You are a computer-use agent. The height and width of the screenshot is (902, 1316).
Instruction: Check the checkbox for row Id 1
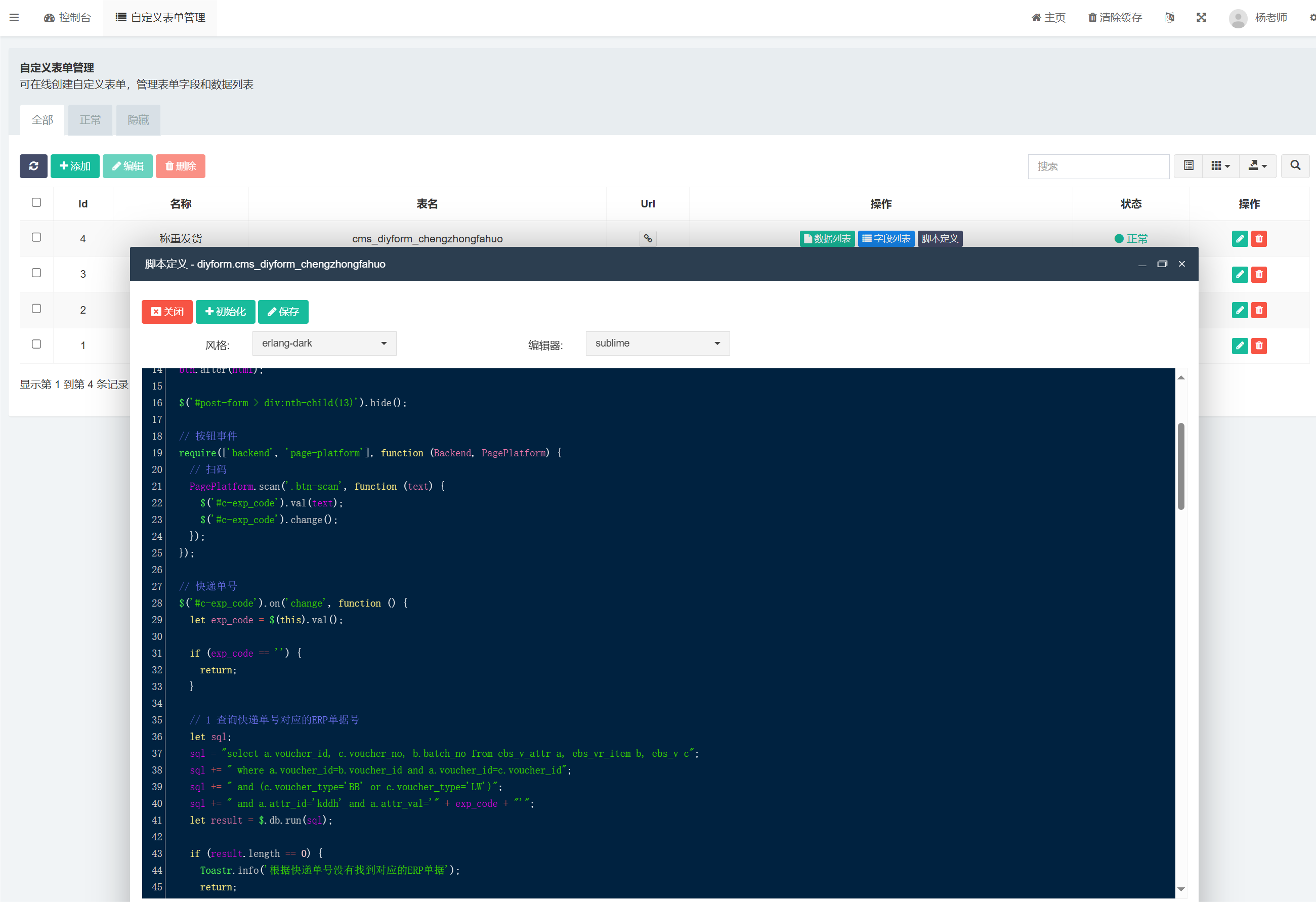[36, 345]
